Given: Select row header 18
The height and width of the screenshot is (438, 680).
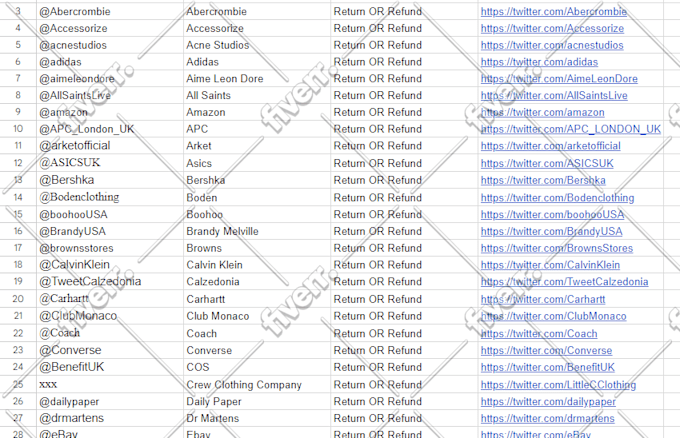Looking at the screenshot, I should coord(18,265).
